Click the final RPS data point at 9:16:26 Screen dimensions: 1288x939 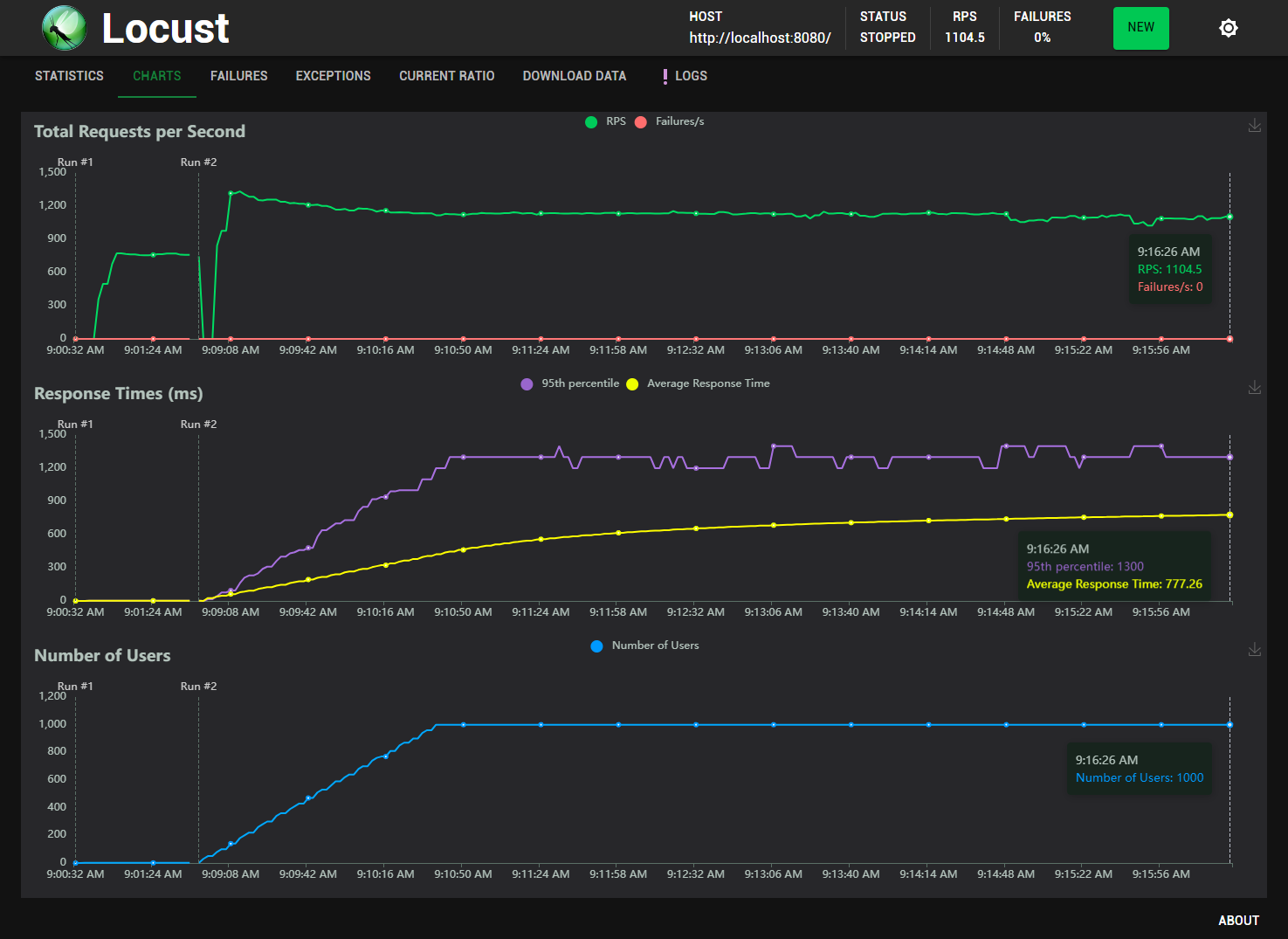point(1229,217)
